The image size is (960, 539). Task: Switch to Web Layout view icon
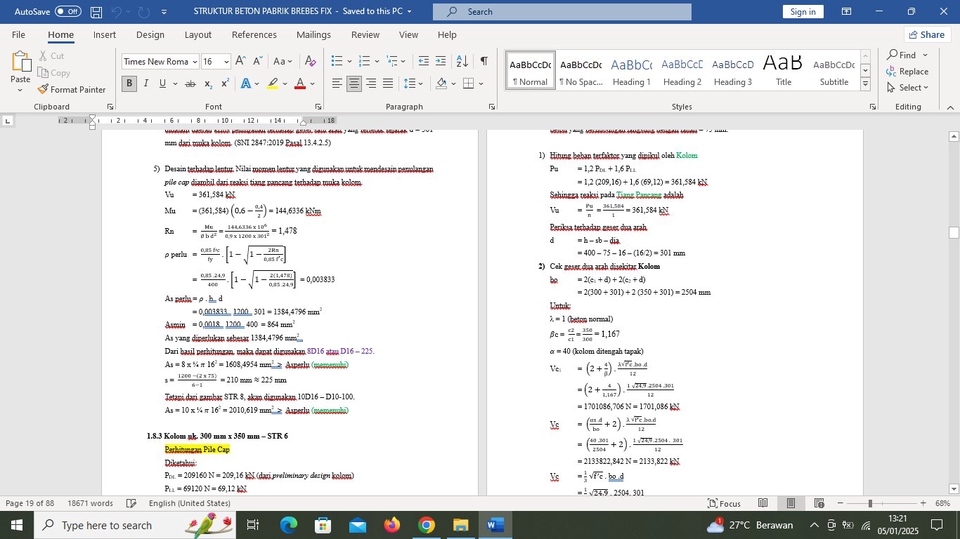pos(819,503)
